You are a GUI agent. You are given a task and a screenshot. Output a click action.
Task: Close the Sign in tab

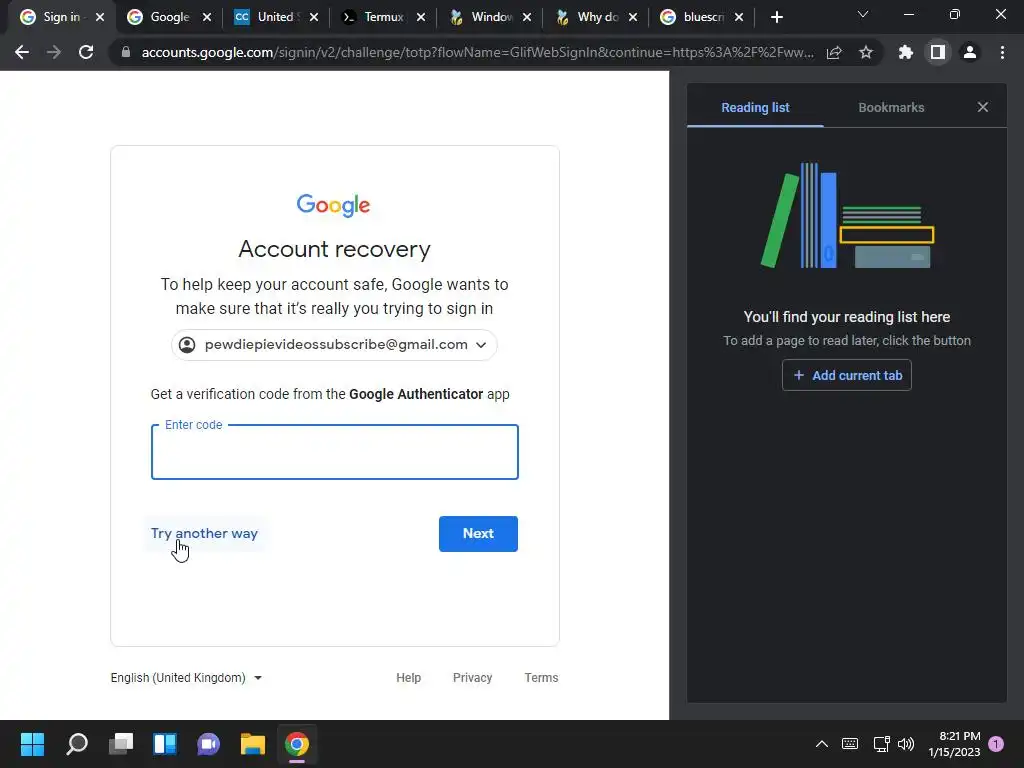point(100,17)
